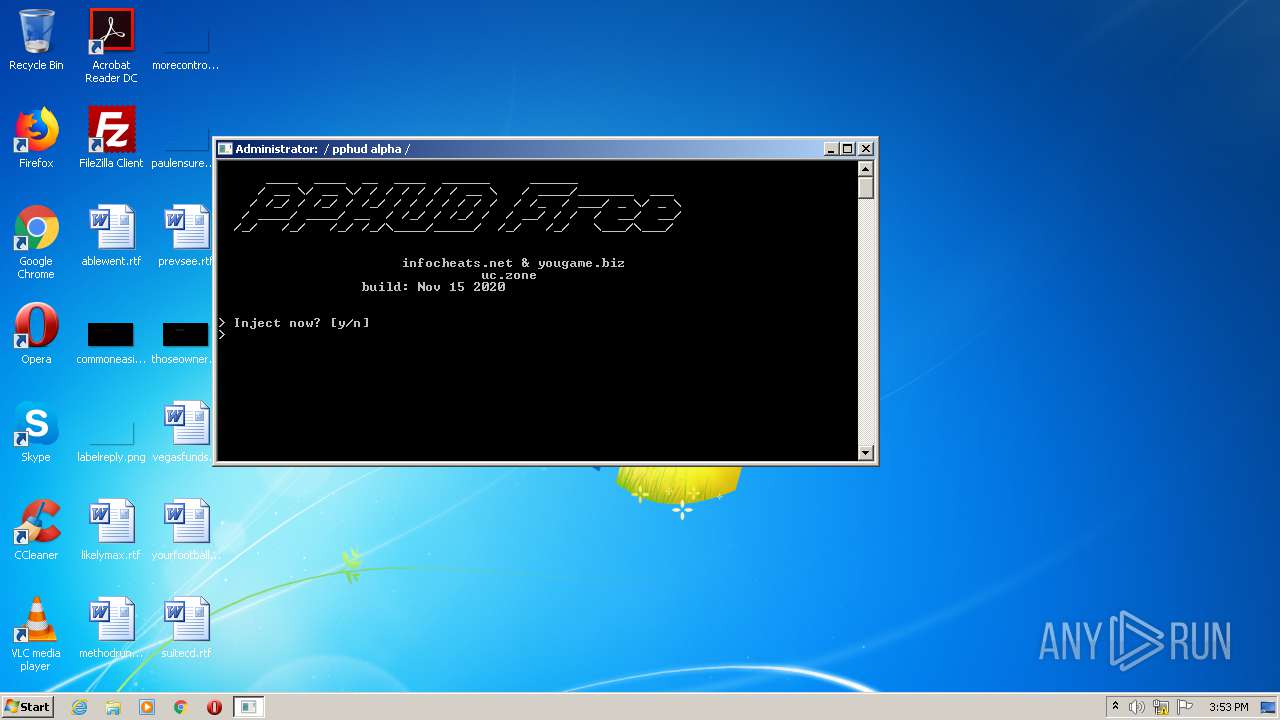Select the methodrun document icon
1280x720 pixels.
click(111, 628)
